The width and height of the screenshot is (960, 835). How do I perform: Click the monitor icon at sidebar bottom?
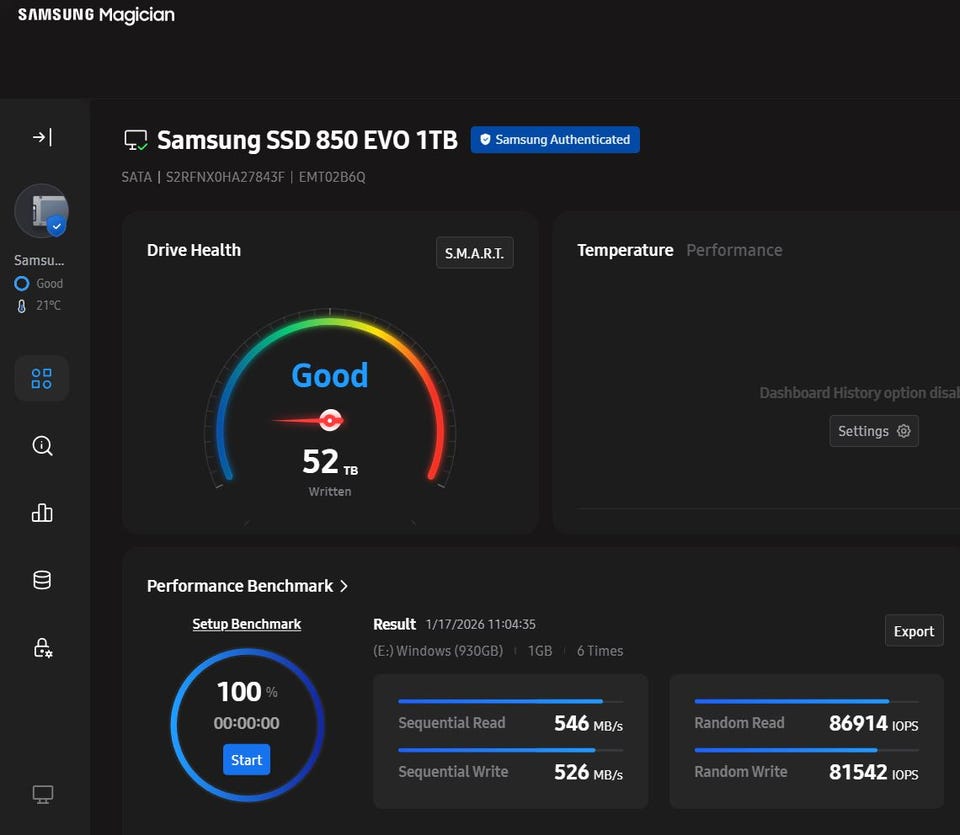point(43,794)
